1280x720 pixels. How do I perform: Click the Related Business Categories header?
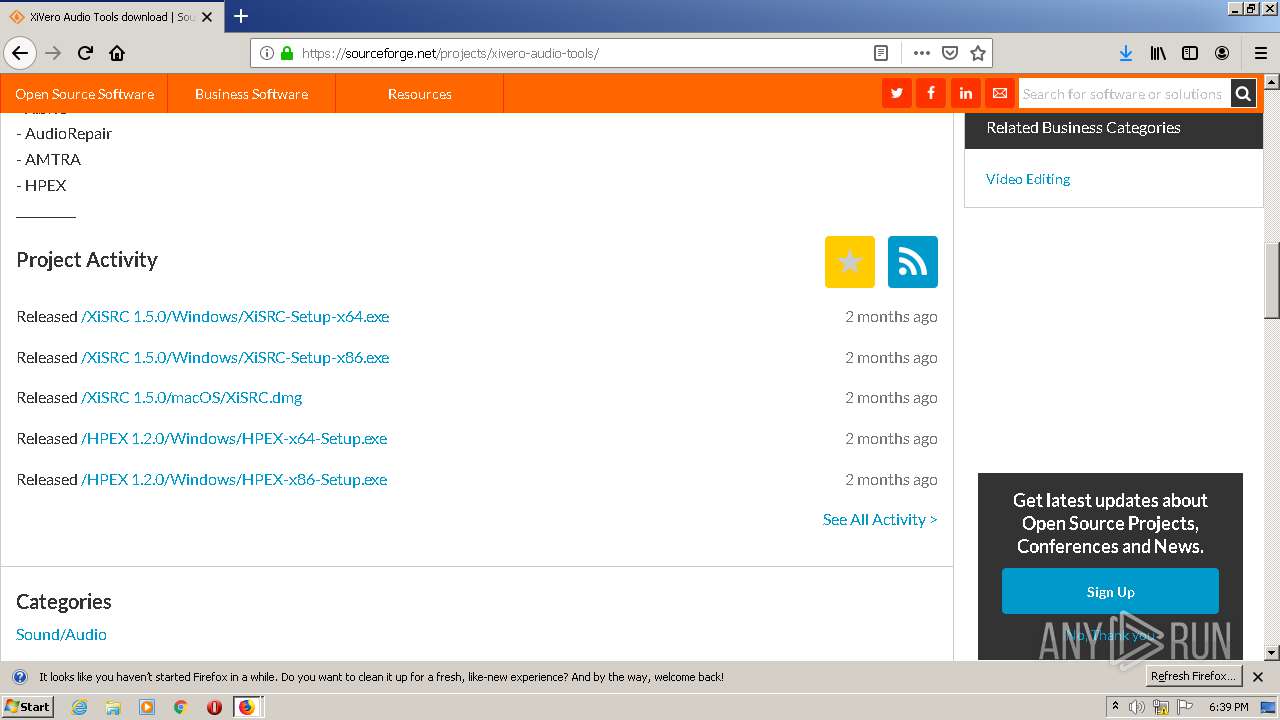1083,127
